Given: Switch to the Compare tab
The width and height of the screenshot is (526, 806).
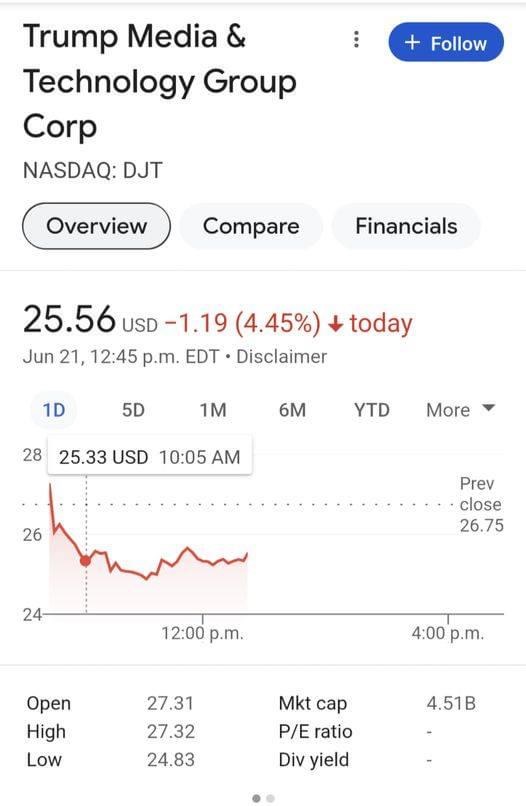Looking at the screenshot, I should coord(251,226).
